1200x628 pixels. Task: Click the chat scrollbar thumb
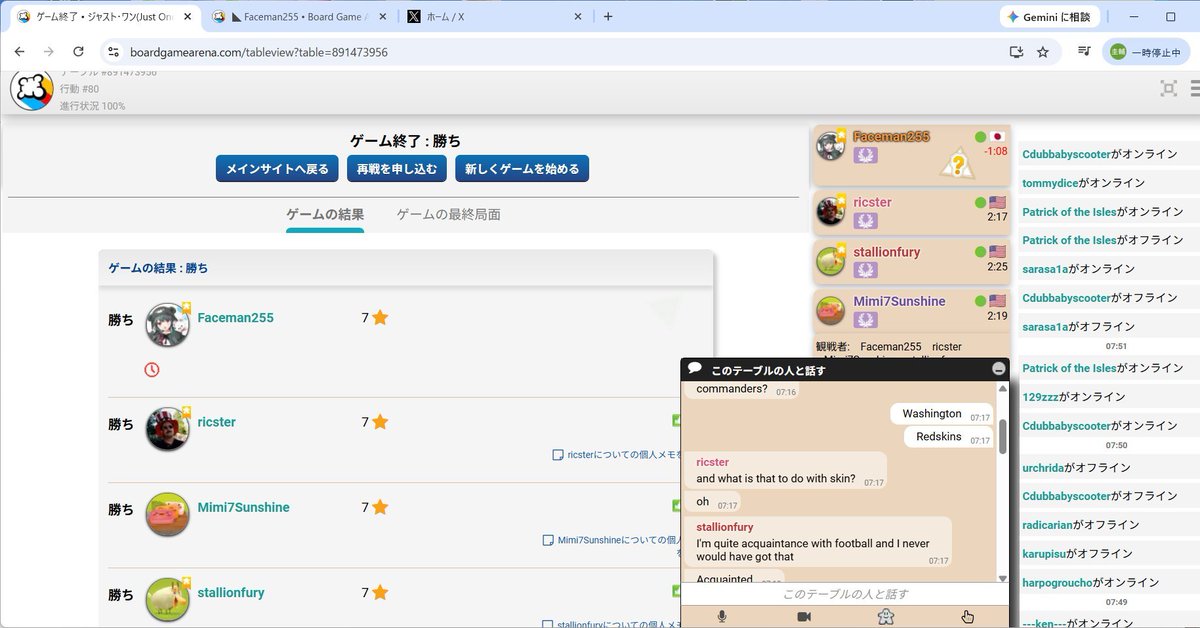1003,438
